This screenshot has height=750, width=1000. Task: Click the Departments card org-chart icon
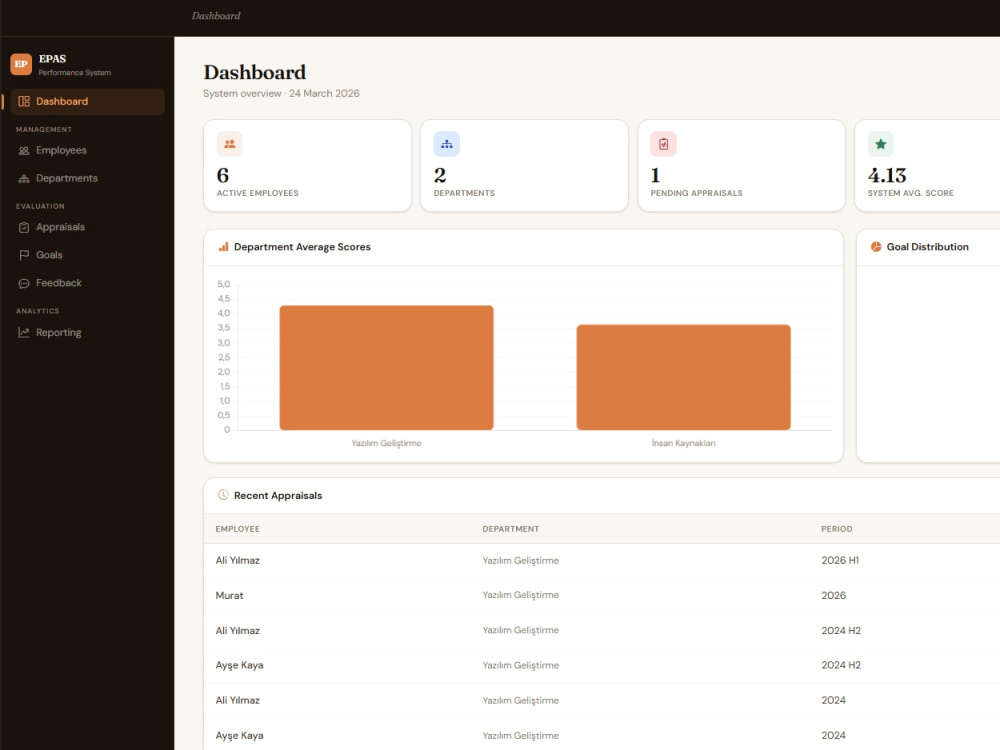(446, 144)
